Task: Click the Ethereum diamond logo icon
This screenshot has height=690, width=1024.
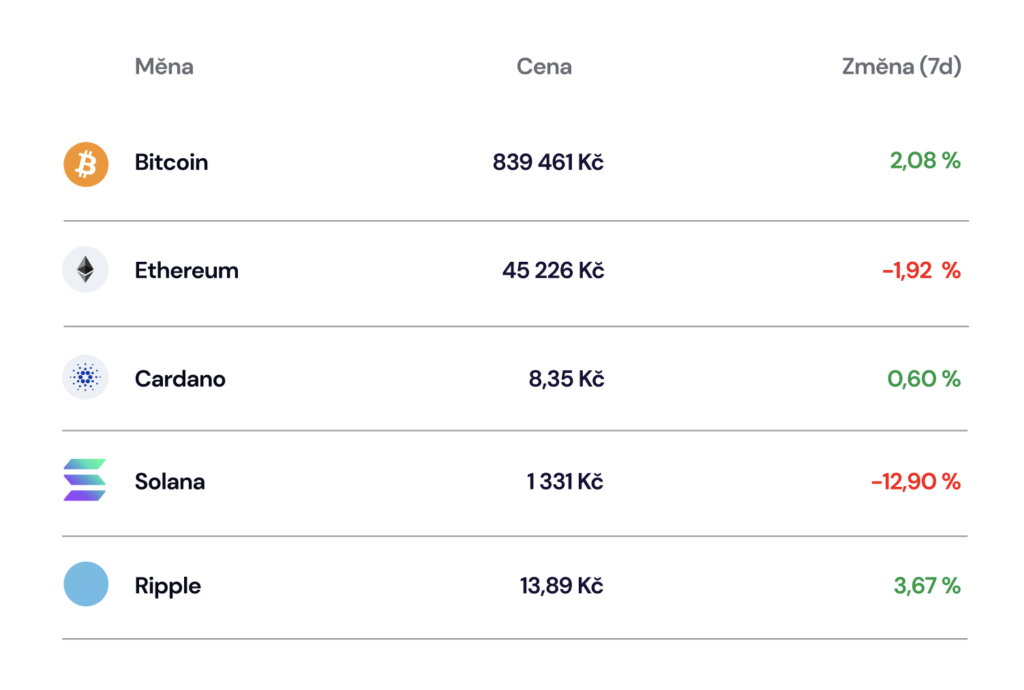Action: pos(86,270)
